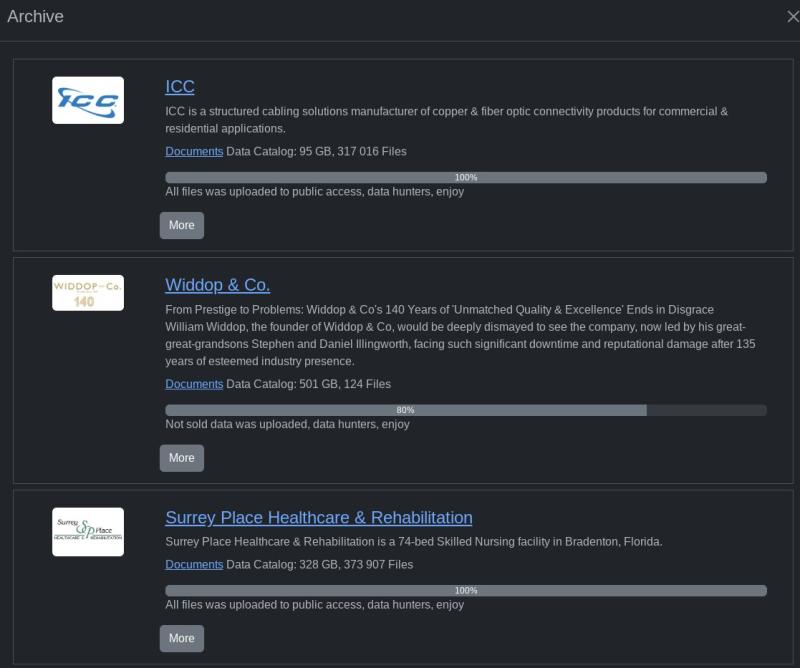800x668 pixels.
Task: Open the ICC title link
Action: coord(180,87)
